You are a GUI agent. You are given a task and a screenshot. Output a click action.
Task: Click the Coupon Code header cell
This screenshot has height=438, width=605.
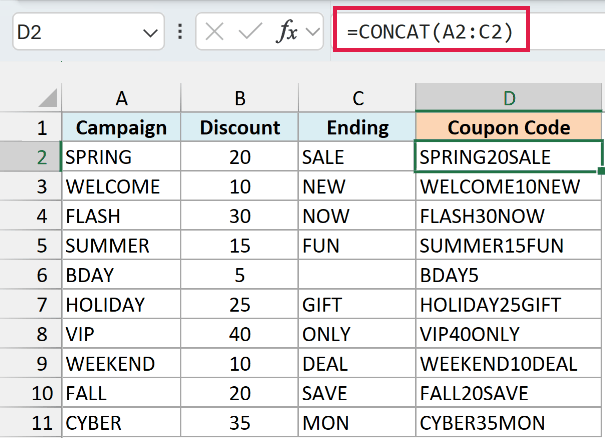[509, 127]
